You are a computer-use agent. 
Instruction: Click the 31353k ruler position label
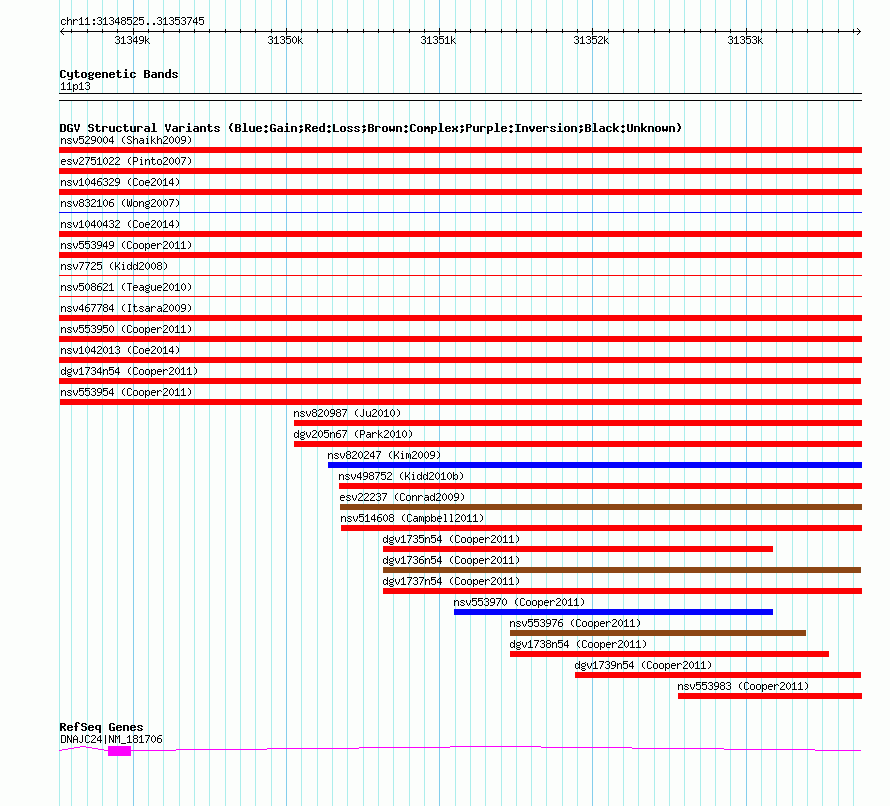click(745, 40)
